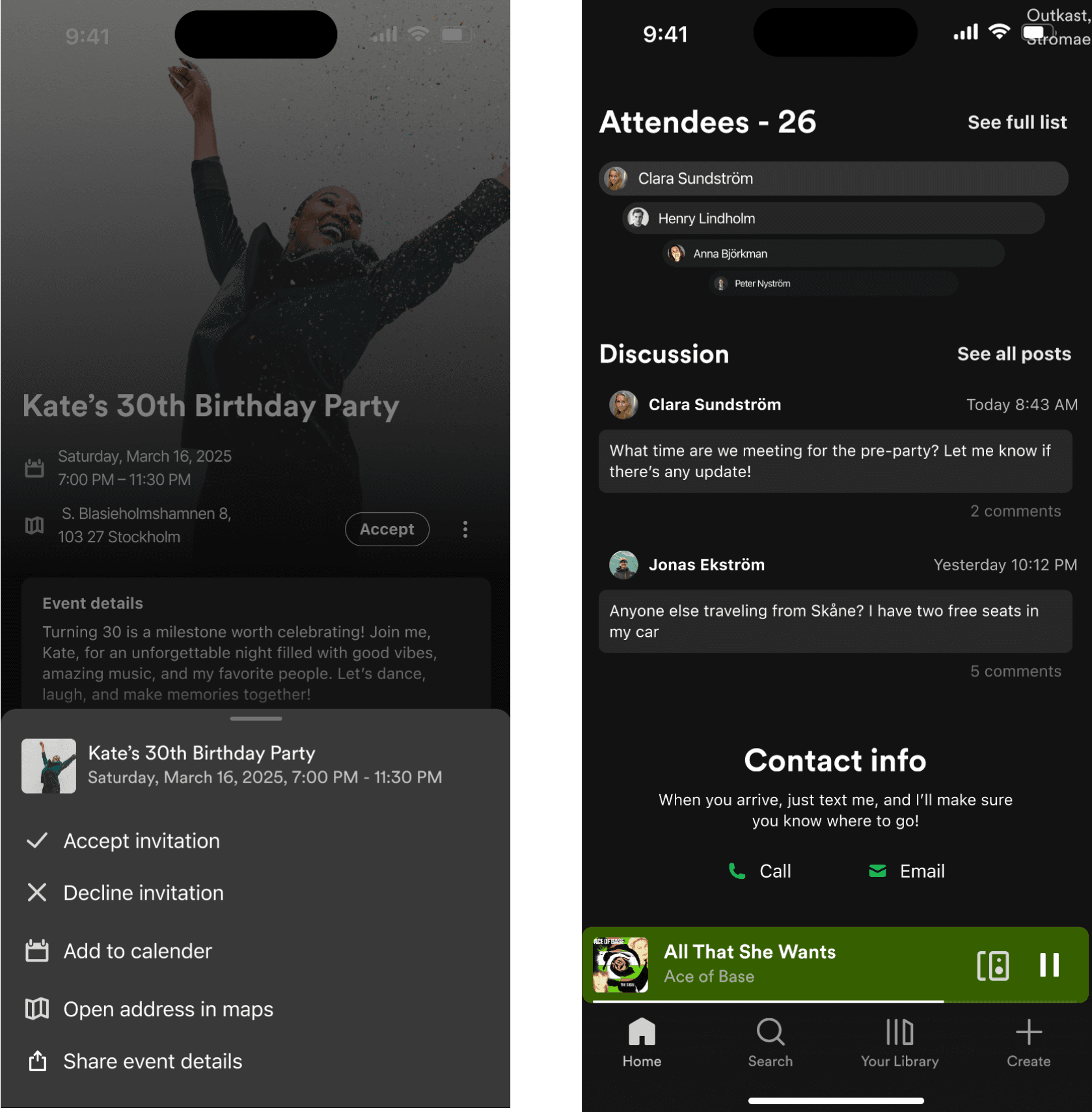1092x1112 pixels.
Task: Tap Jonas Ekström's profile avatar
Action: pyautogui.click(x=623, y=565)
